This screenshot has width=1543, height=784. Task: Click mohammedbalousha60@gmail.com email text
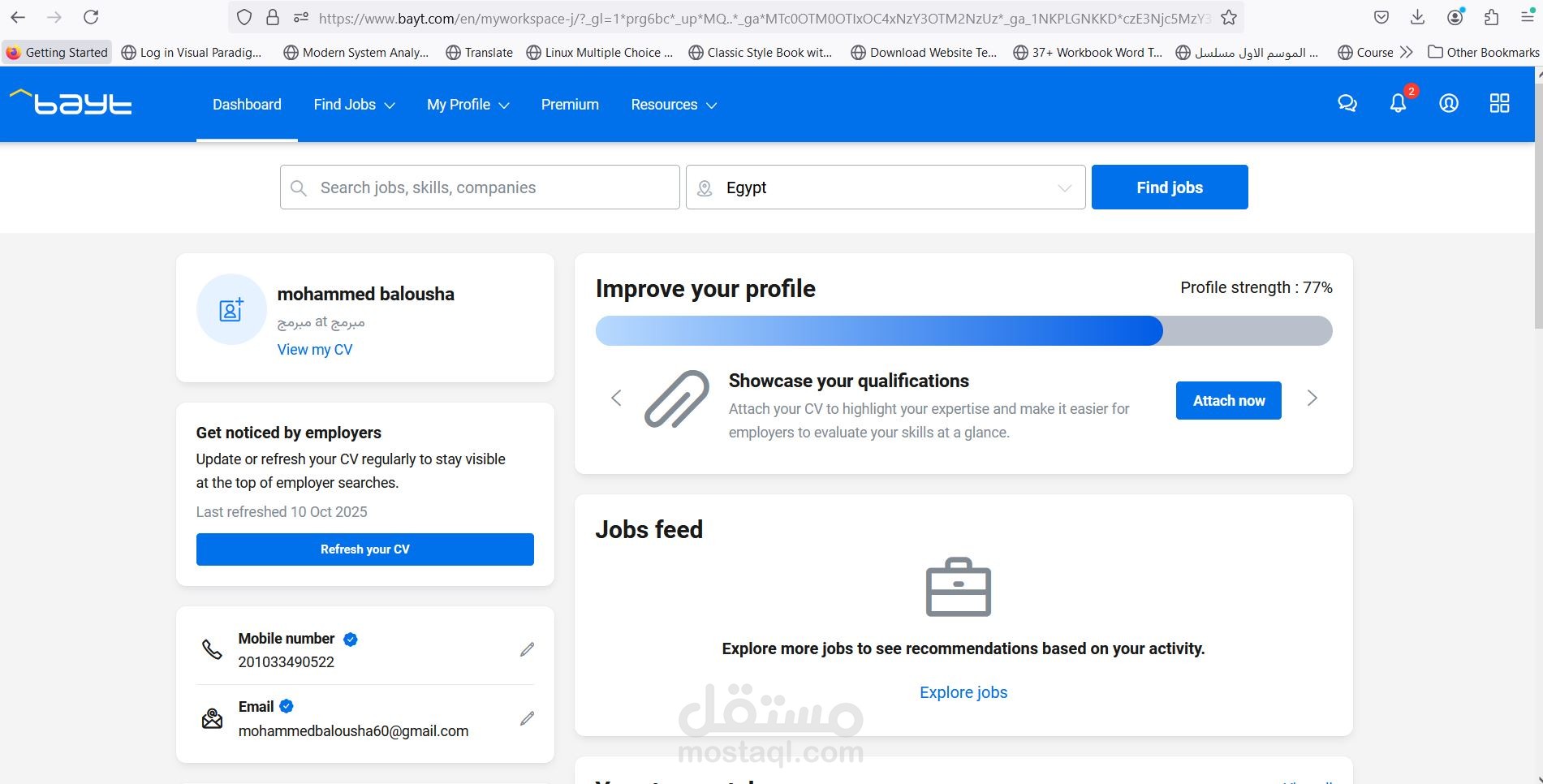pos(354,731)
